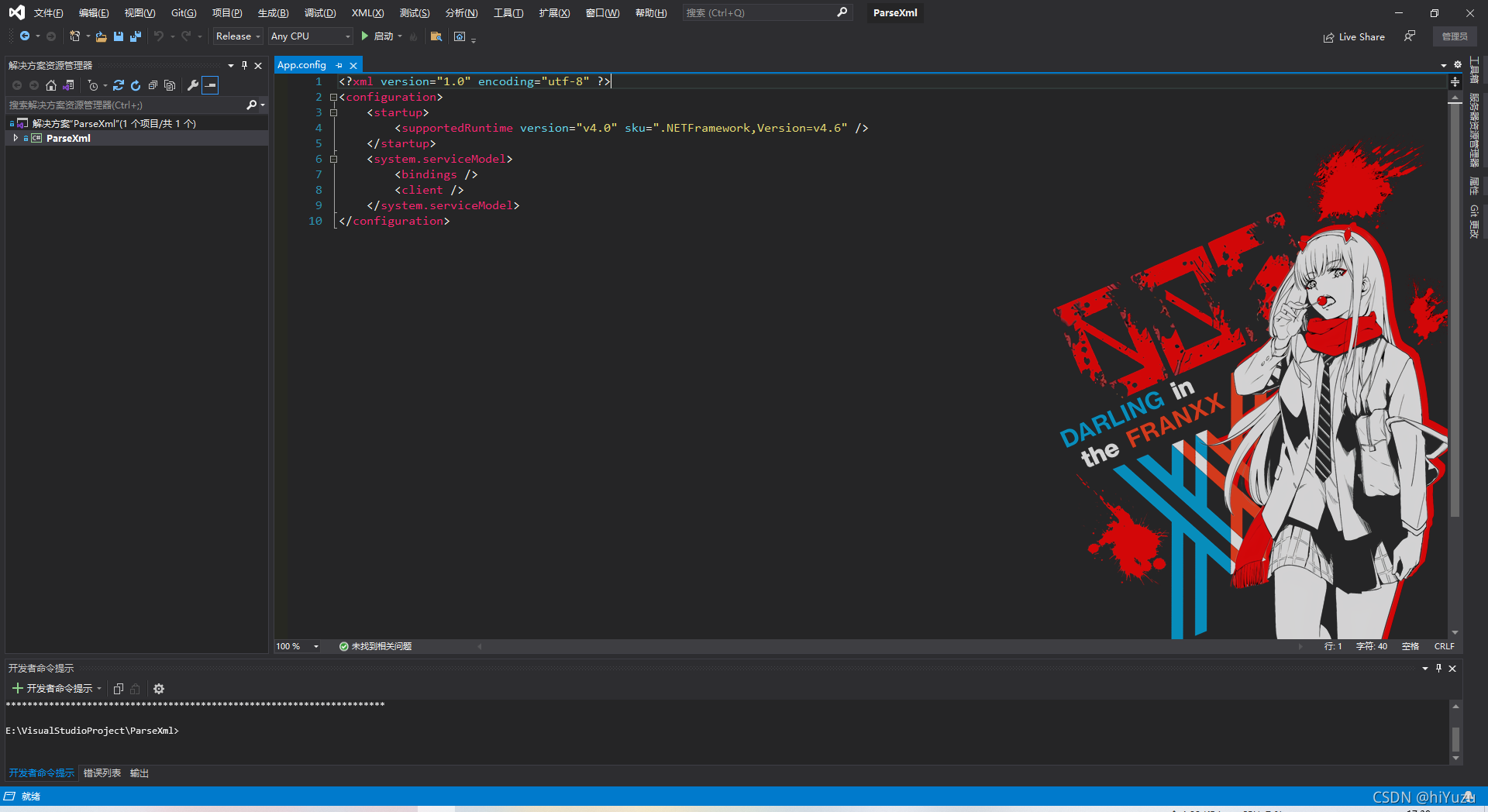Toggle pin on the App.config tab
This screenshot has width=1488, height=812.
click(x=339, y=66)
